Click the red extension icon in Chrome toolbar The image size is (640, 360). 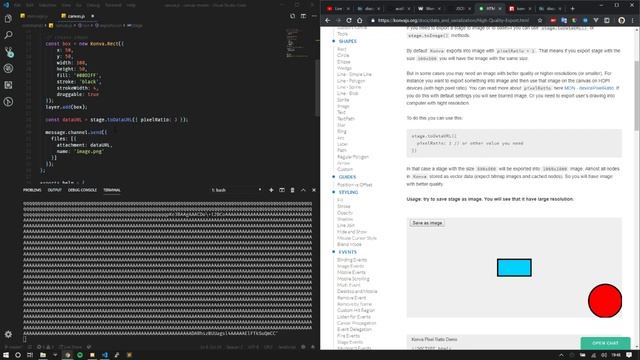coord(553,20)
